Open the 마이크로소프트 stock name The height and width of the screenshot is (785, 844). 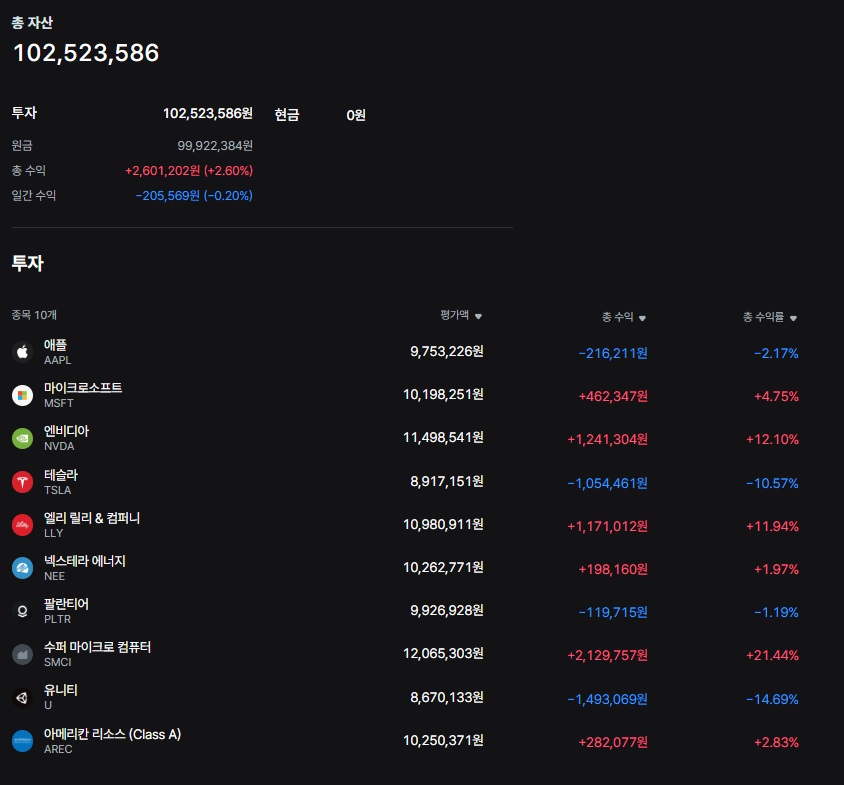83,388
